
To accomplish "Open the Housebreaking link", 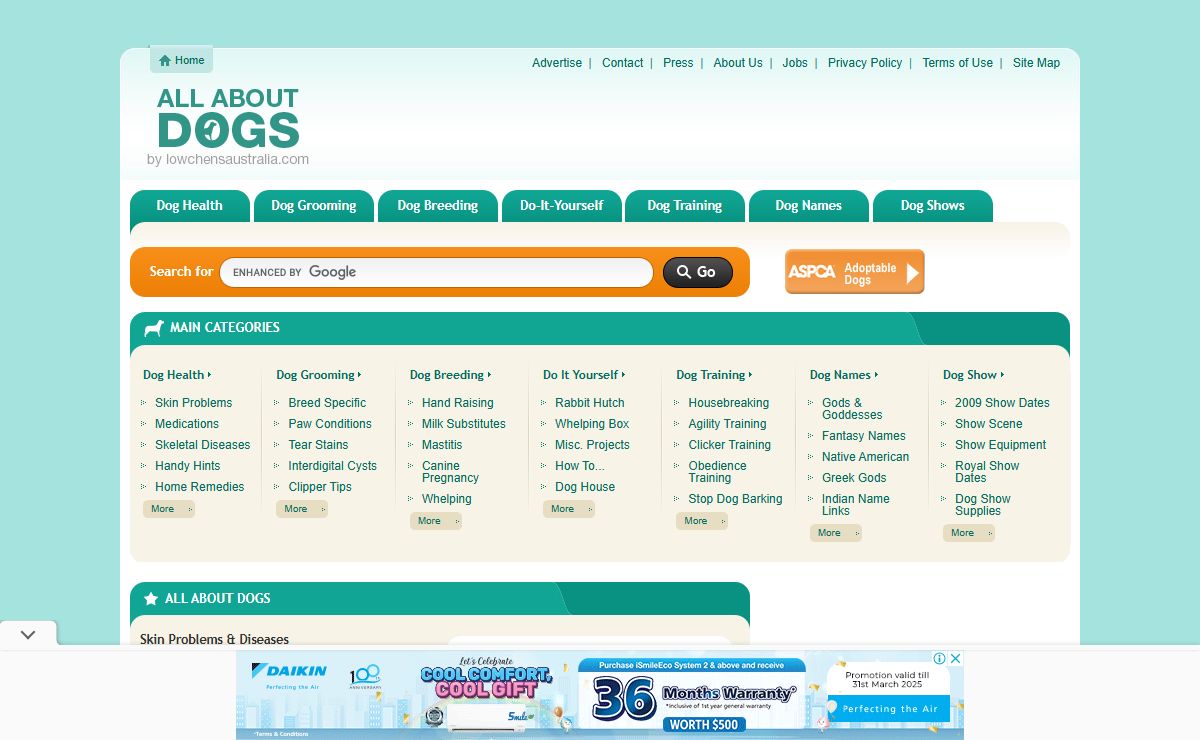I will pos(729,403).
